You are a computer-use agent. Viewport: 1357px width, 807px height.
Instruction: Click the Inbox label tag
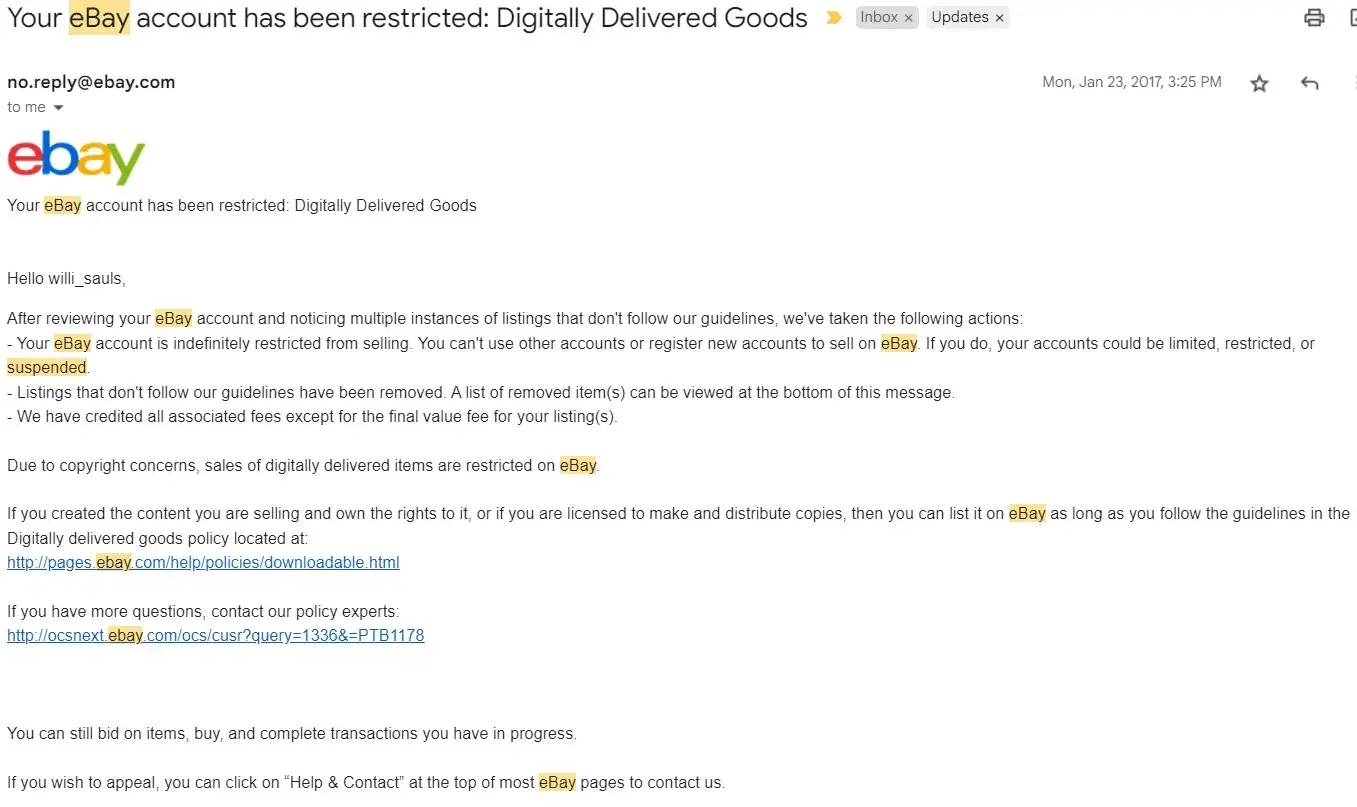pos(879,18)
